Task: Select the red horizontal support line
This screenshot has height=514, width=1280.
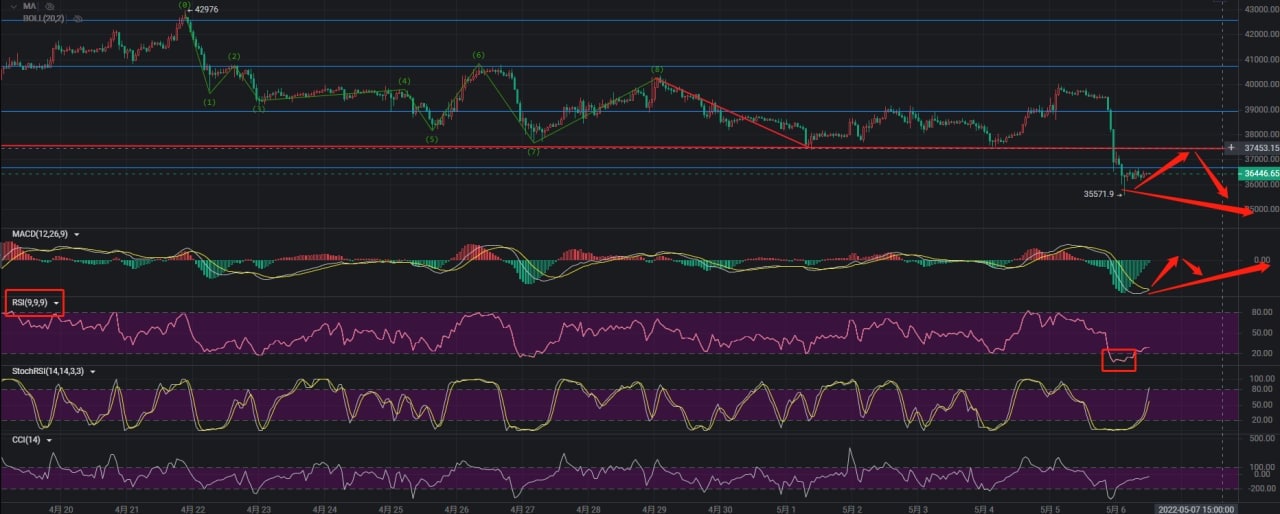Action: [x=600, y=147]
